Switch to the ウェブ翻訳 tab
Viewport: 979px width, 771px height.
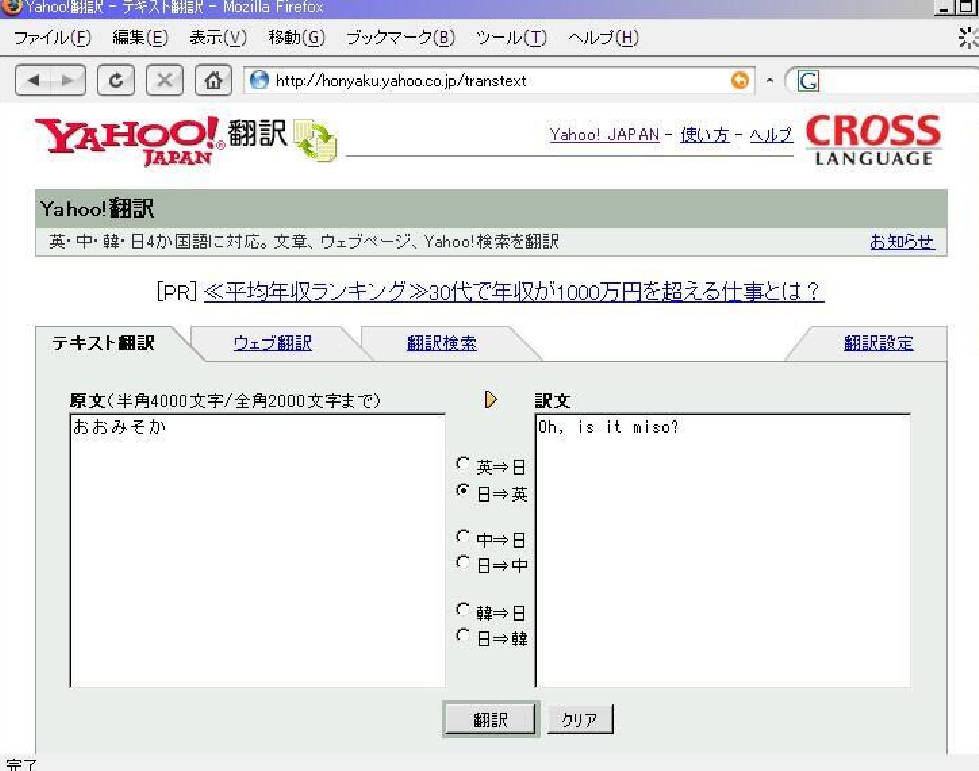[273, 343]
